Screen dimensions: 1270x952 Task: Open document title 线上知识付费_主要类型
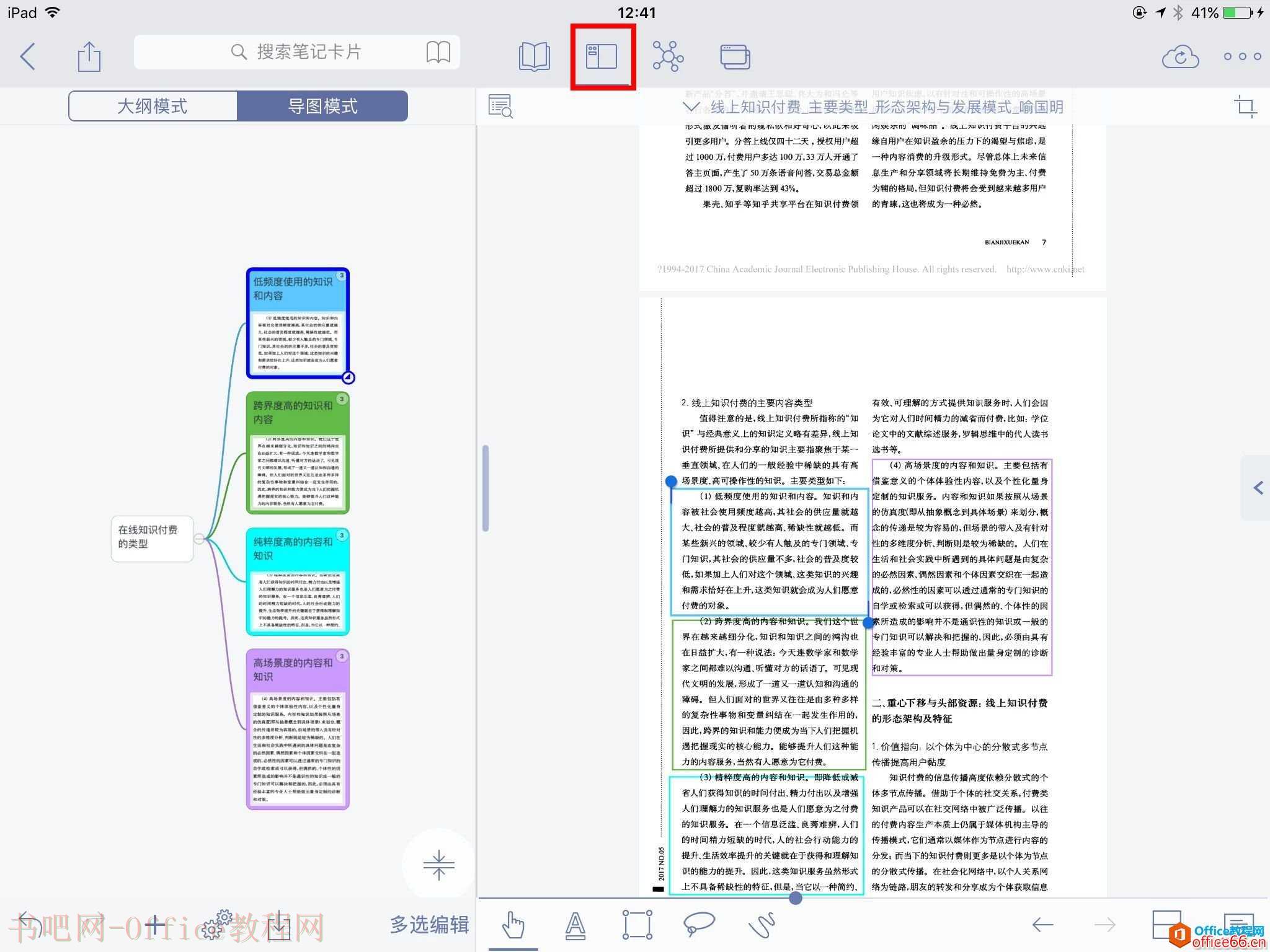pyautogui.click(x=887, y=107)
